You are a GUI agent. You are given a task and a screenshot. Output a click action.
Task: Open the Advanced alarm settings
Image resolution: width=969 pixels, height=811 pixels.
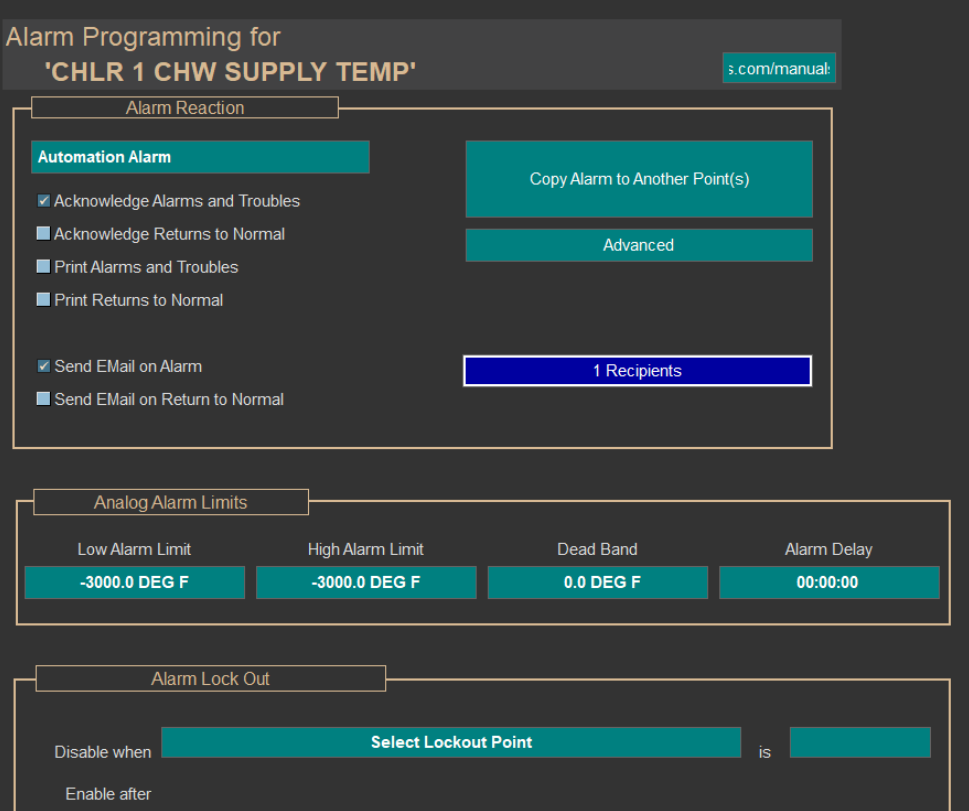(x=638, y=245)
